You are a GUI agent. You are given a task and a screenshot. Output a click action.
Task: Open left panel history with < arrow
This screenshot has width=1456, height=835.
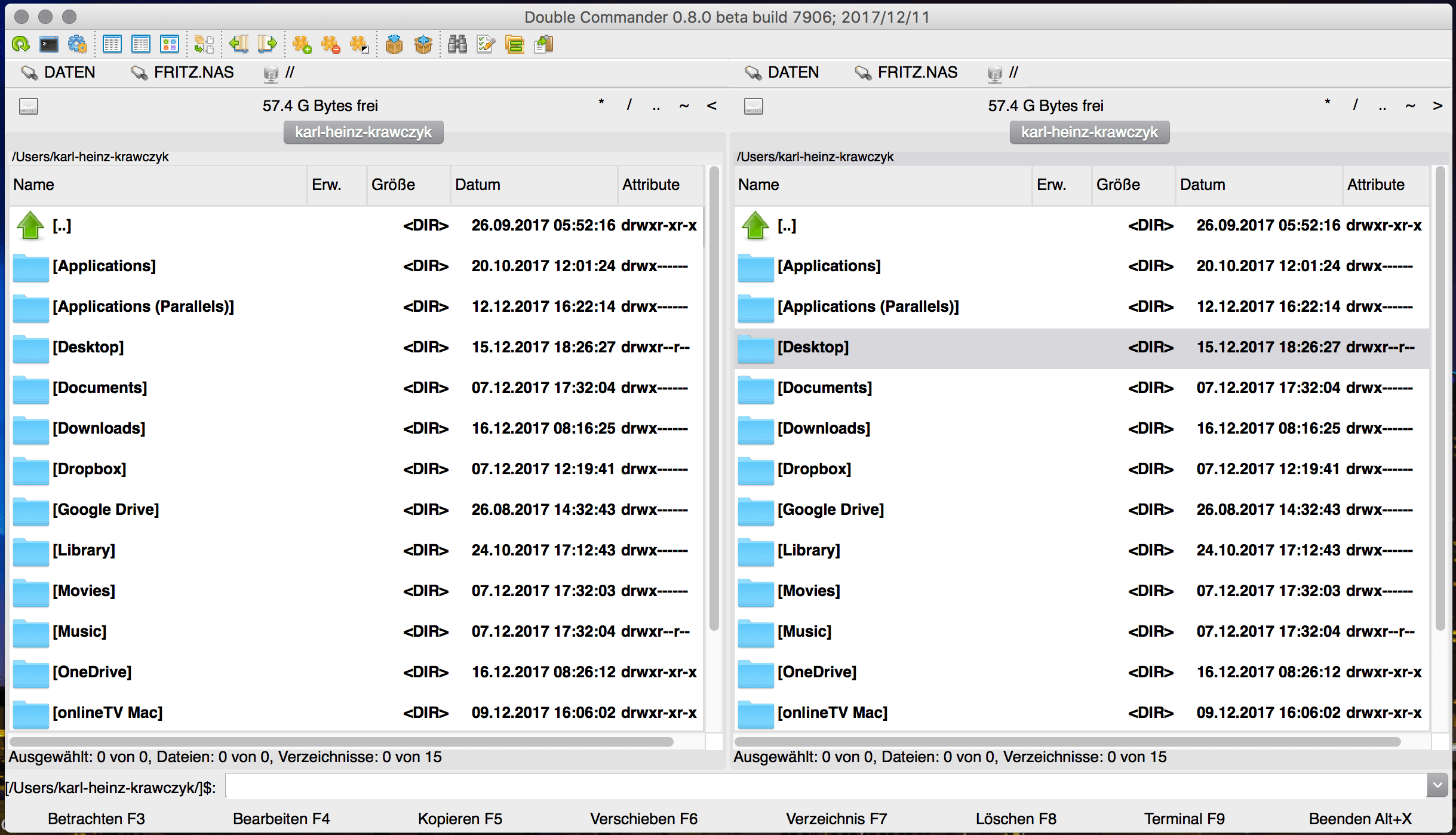[x=712, y=105]
